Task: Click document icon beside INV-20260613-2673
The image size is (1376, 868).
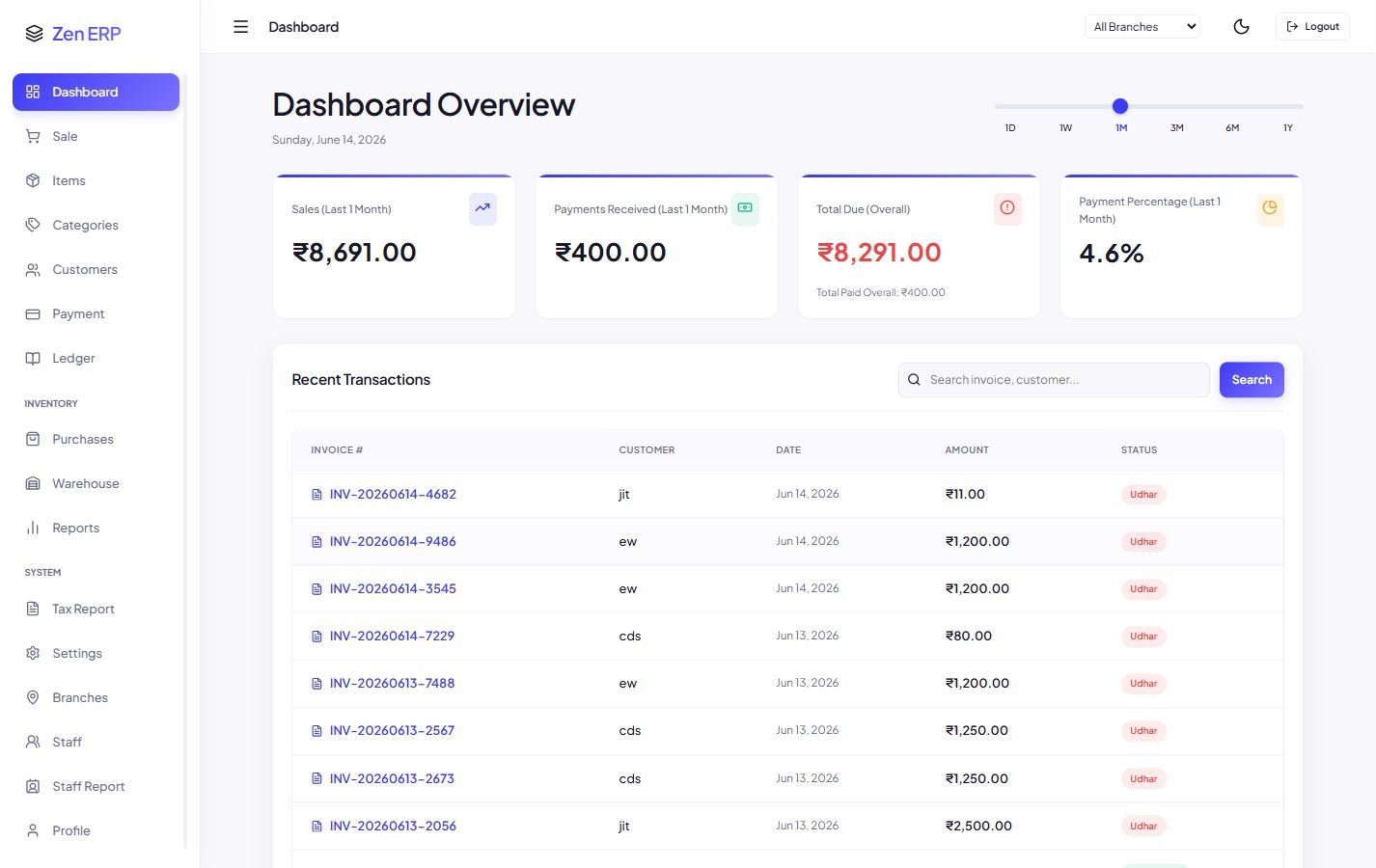Action: click(x=316, y=778)
